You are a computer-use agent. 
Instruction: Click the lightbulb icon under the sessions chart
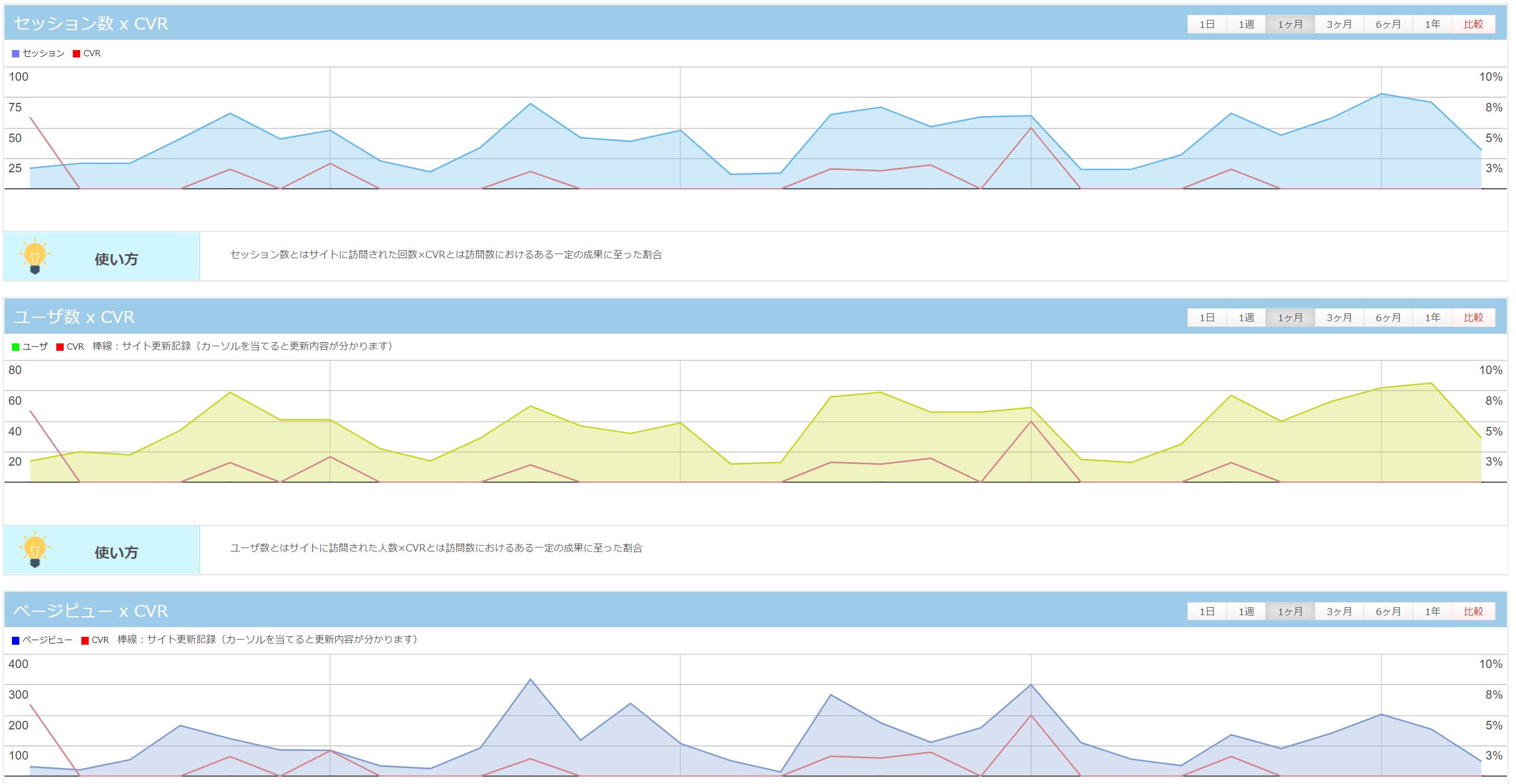tap(35, 256)
